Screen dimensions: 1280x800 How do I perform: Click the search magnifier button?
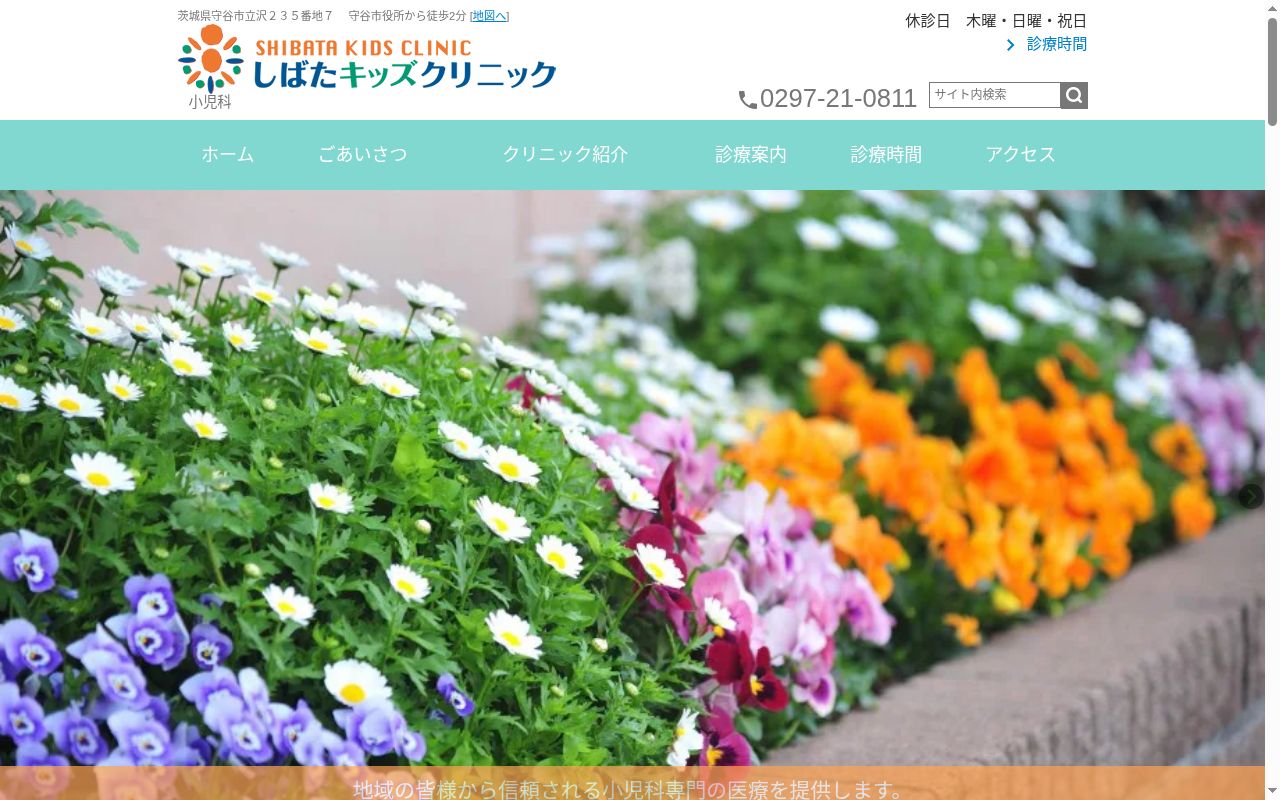click(x=1074, y=95)
